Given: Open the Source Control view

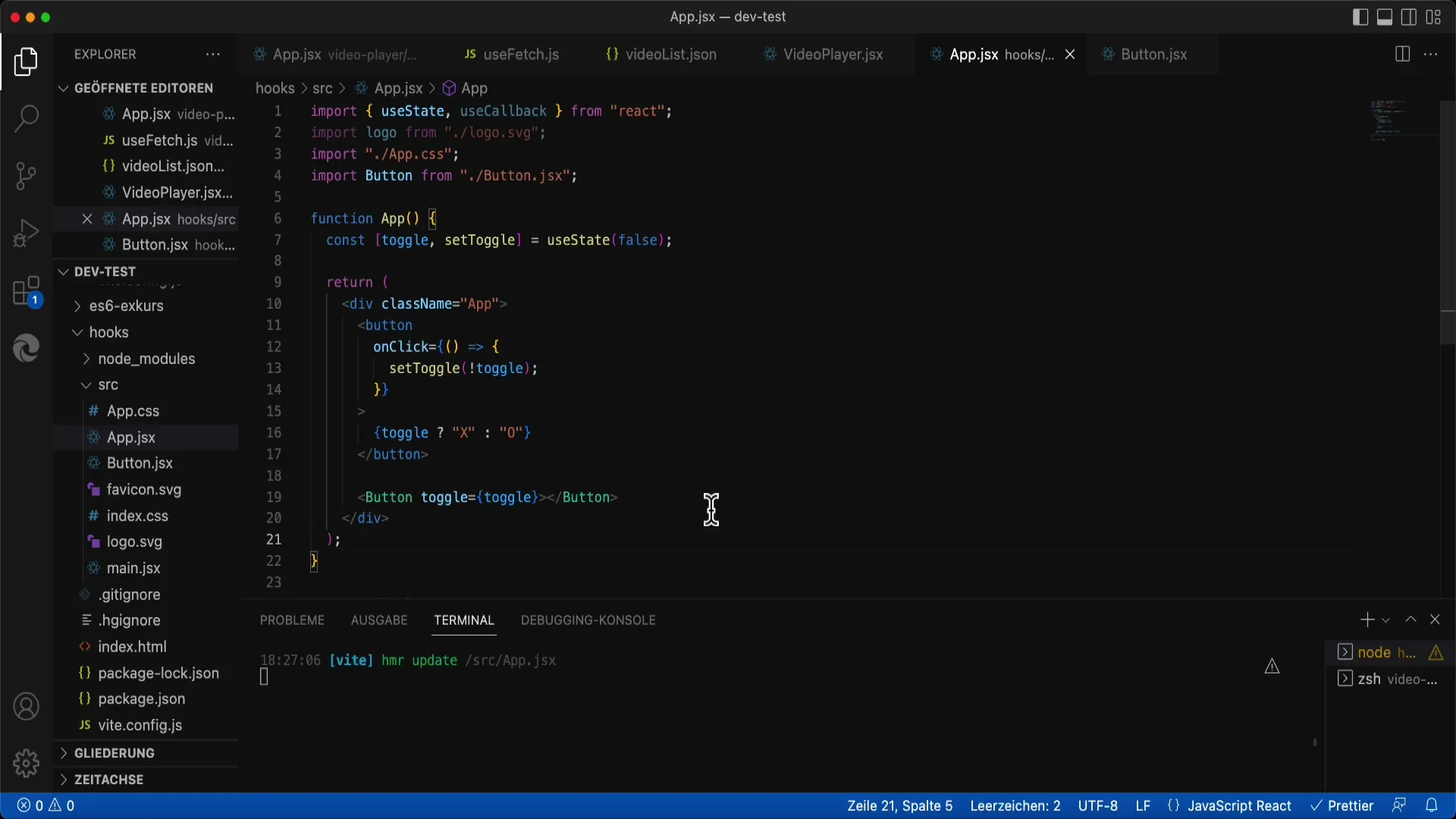Looking at the screenshot, I should [x=26, y=176].
